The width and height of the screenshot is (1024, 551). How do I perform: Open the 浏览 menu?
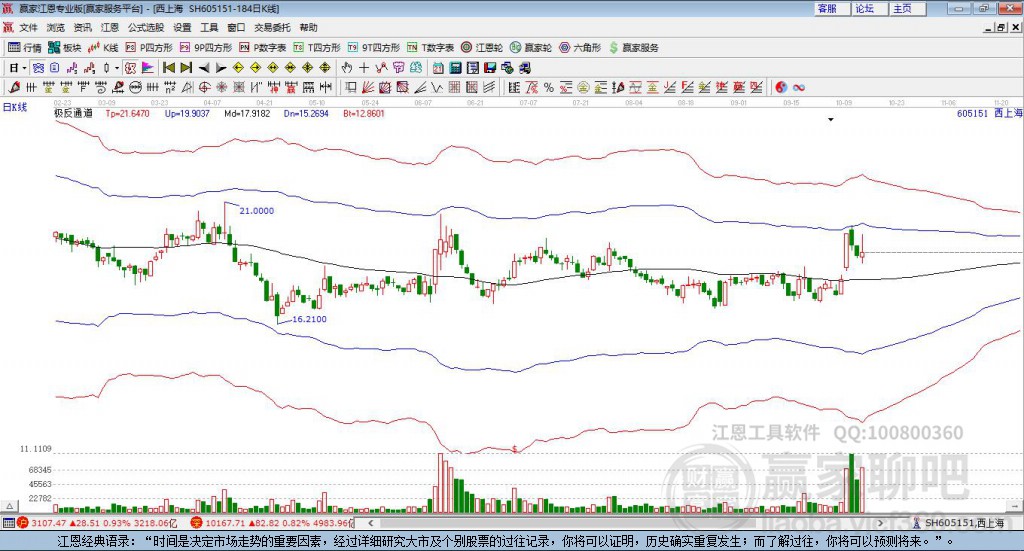click(x=56, y=27)
